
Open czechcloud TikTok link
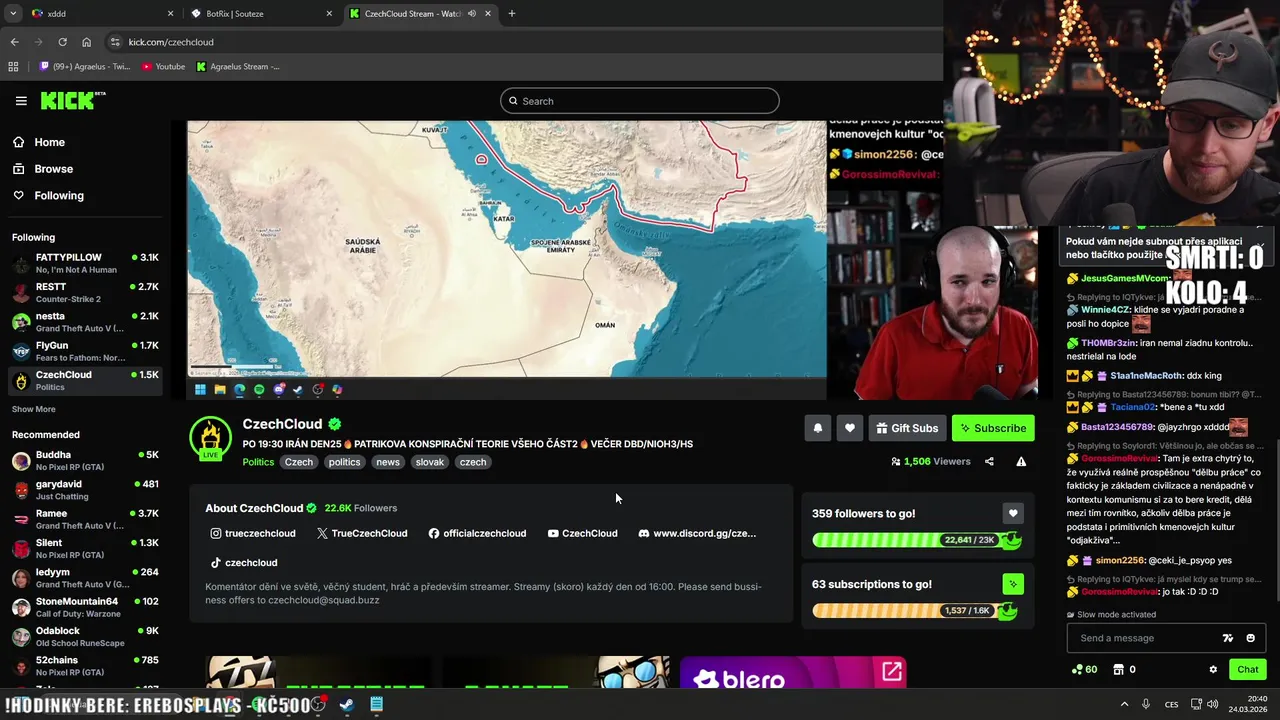(x=243, y=563)
